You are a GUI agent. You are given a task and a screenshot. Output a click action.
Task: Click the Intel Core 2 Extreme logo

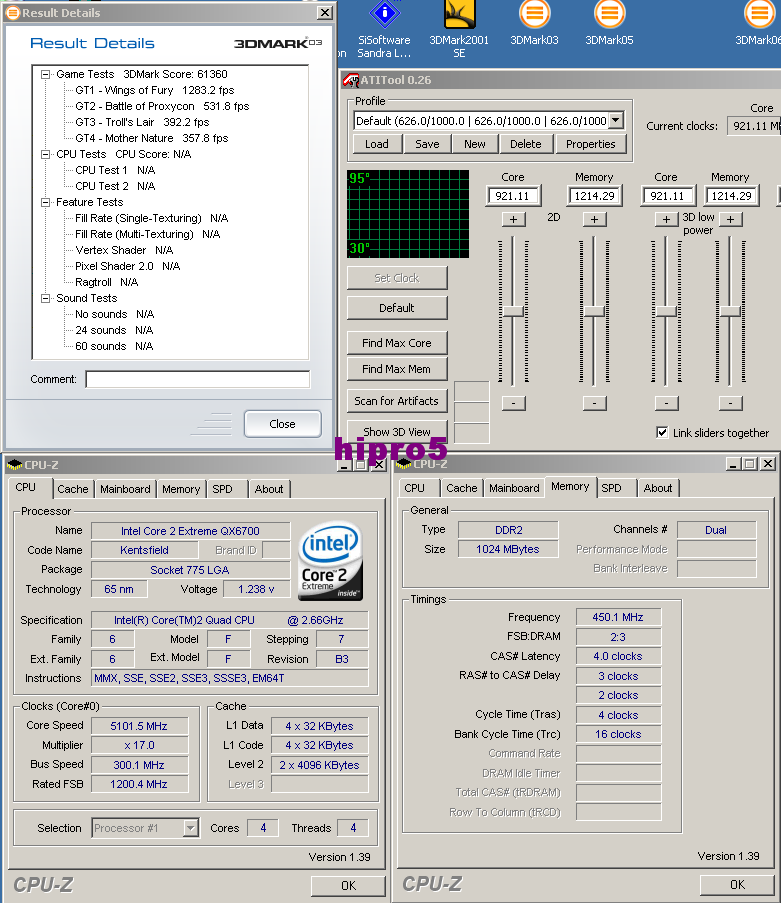(330, 560)
